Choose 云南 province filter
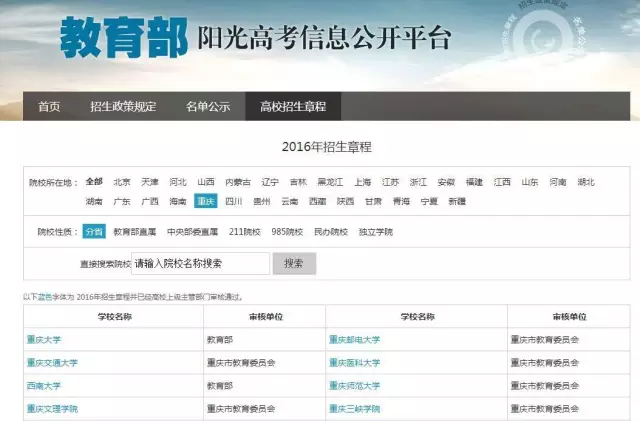This screenshot has width=640, height=421. tap(290, 201)
